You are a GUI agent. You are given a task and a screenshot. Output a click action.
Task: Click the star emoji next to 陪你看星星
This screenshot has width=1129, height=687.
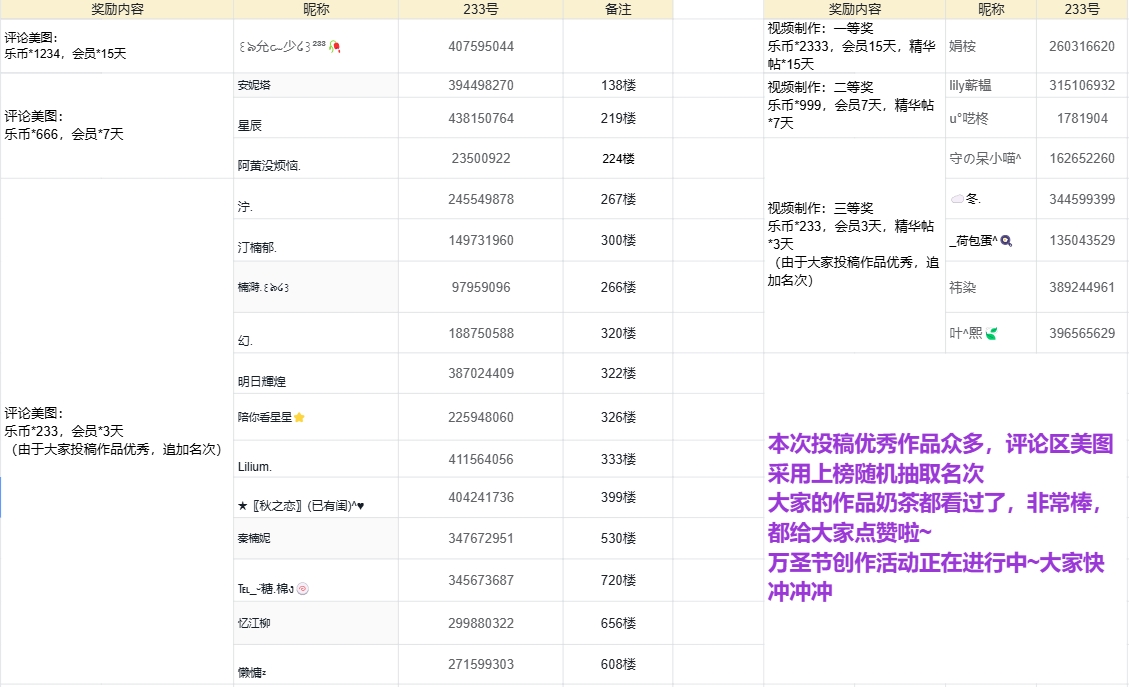point(300,417)
